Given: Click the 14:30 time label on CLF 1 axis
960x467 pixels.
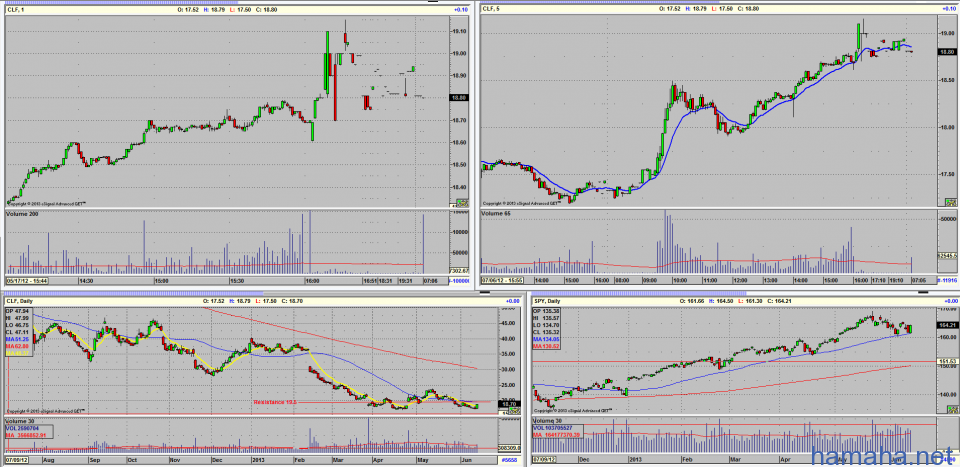Looking at the screenshot, I should point(86,281).
